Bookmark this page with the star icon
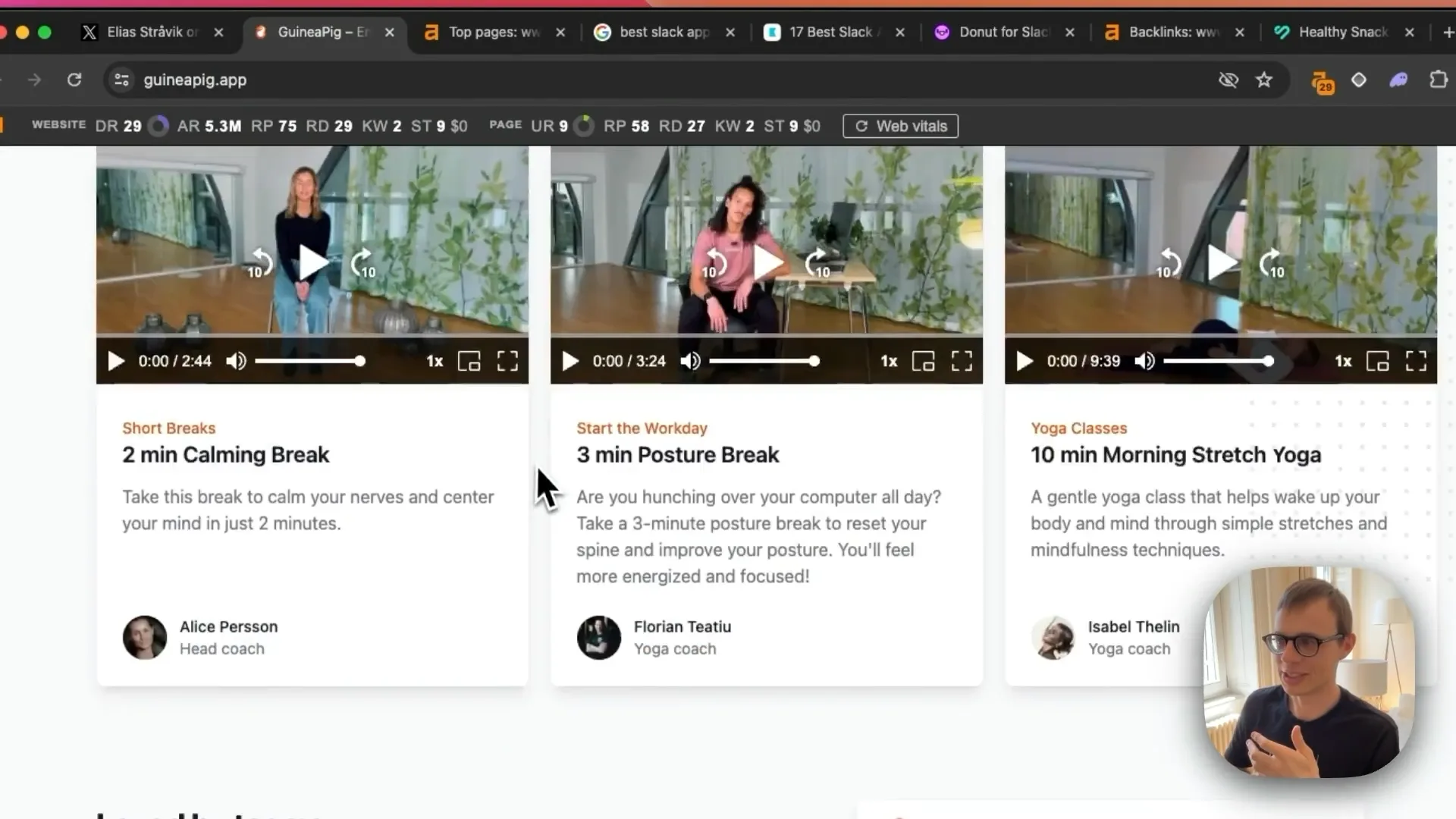The height and width of the screenshot is (819, 1456). point(1263,80)
